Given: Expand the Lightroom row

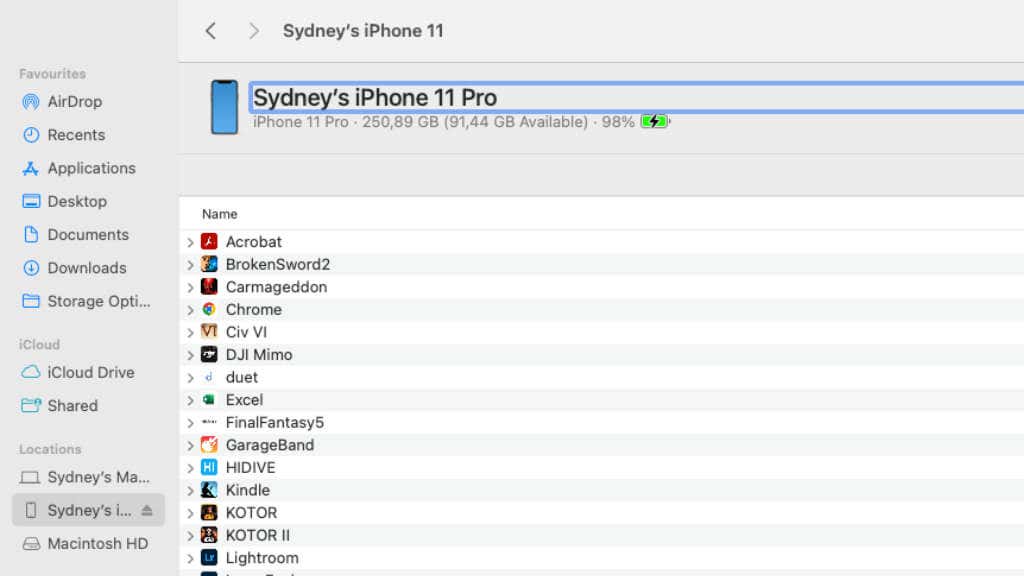Looking at the screenshot, I should pyautogui.click(x=190, y=558).
